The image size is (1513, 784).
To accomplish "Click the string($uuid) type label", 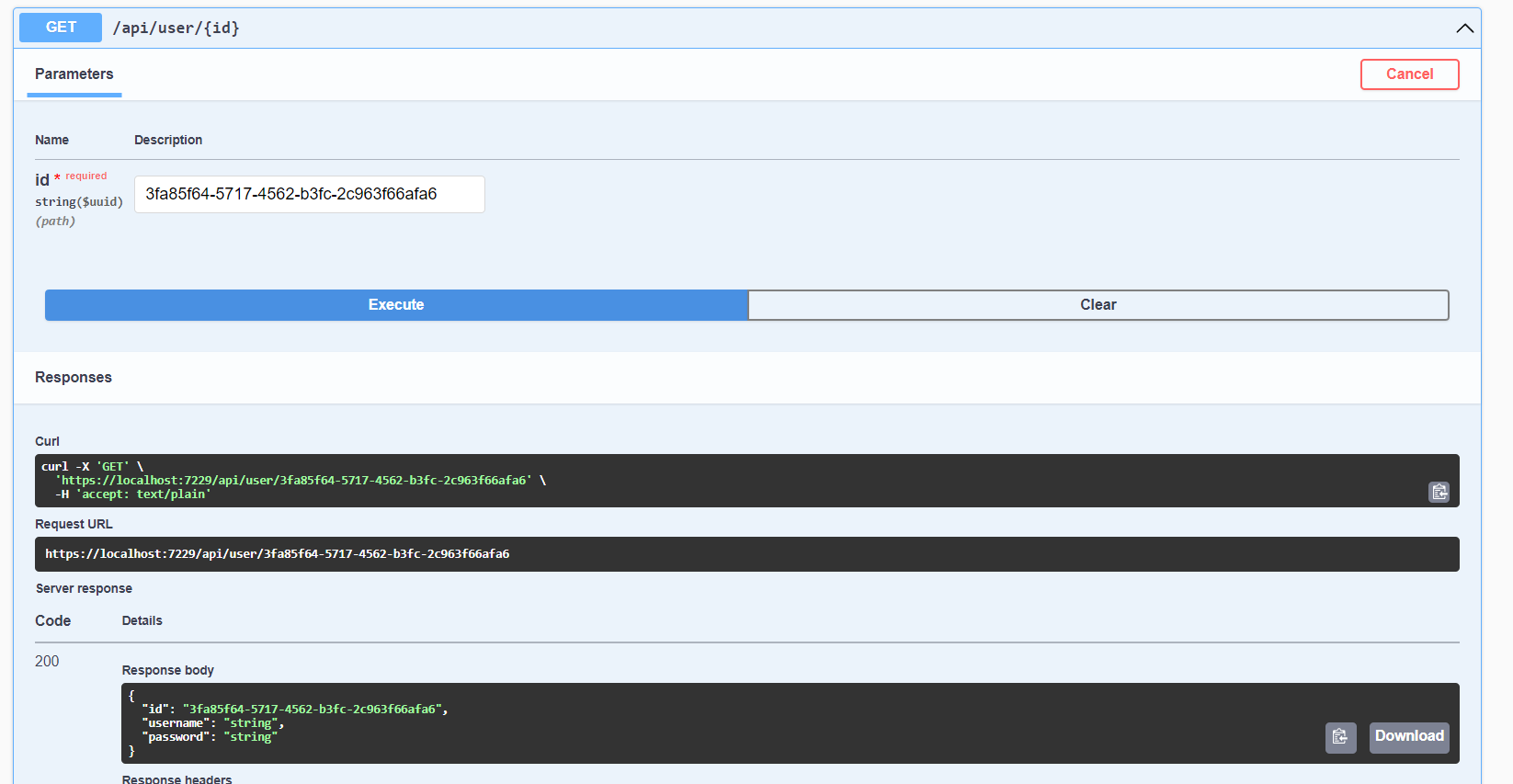I will click(79, 202).
